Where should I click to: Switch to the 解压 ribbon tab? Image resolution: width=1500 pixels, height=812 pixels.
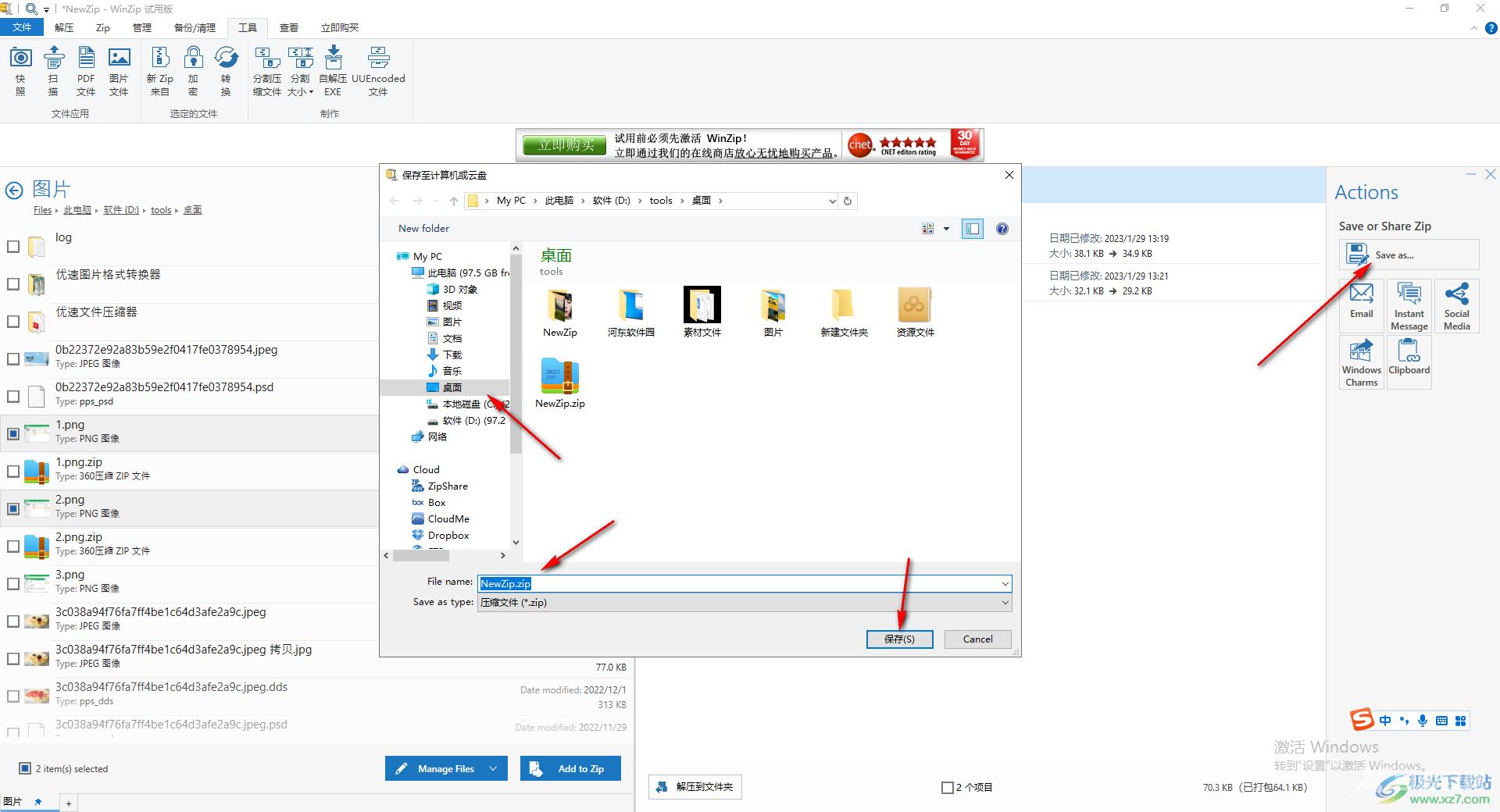[64, 27]
